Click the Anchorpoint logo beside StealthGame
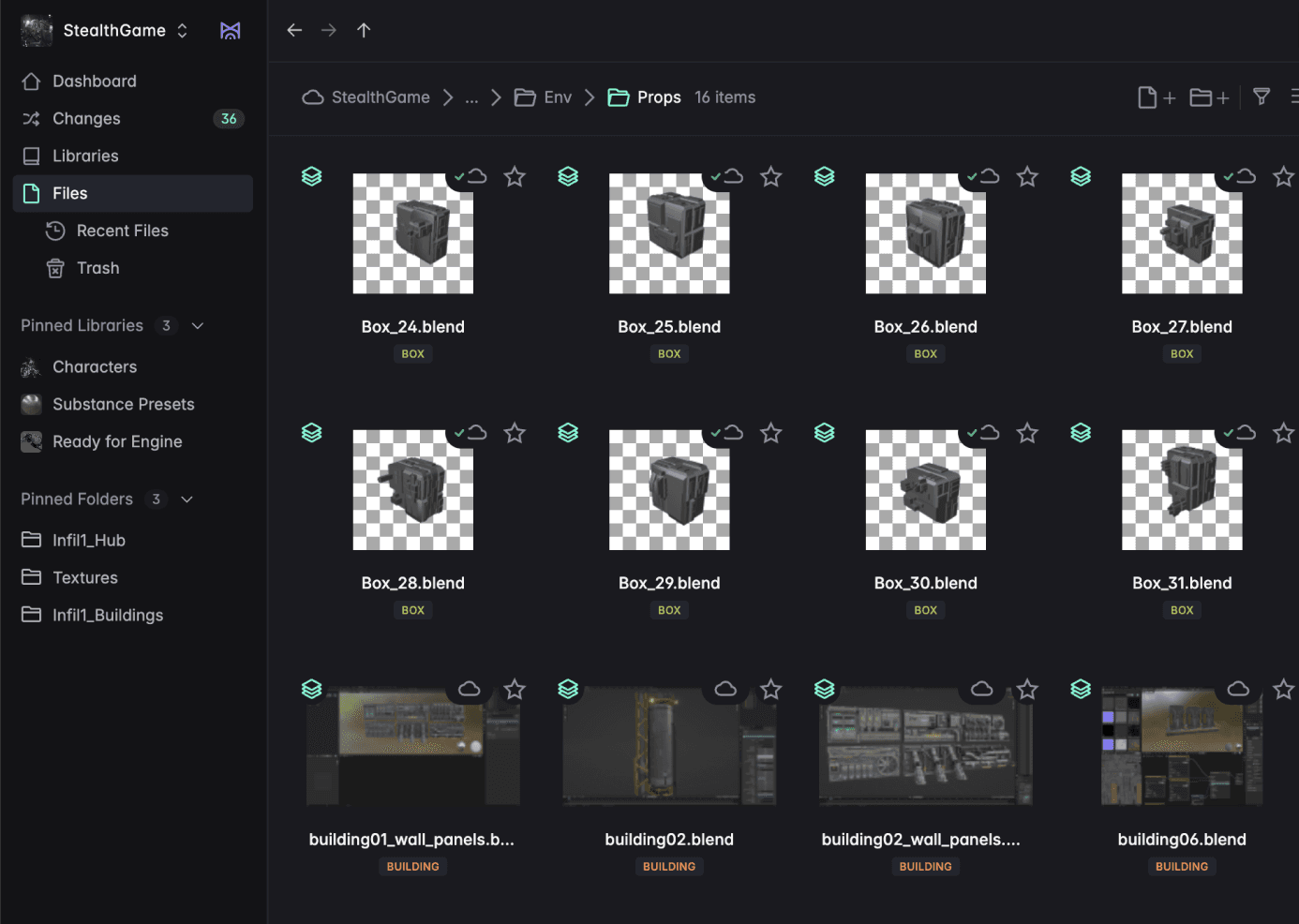This screenshot has height=924, width=1299. [x=230, y=30]
